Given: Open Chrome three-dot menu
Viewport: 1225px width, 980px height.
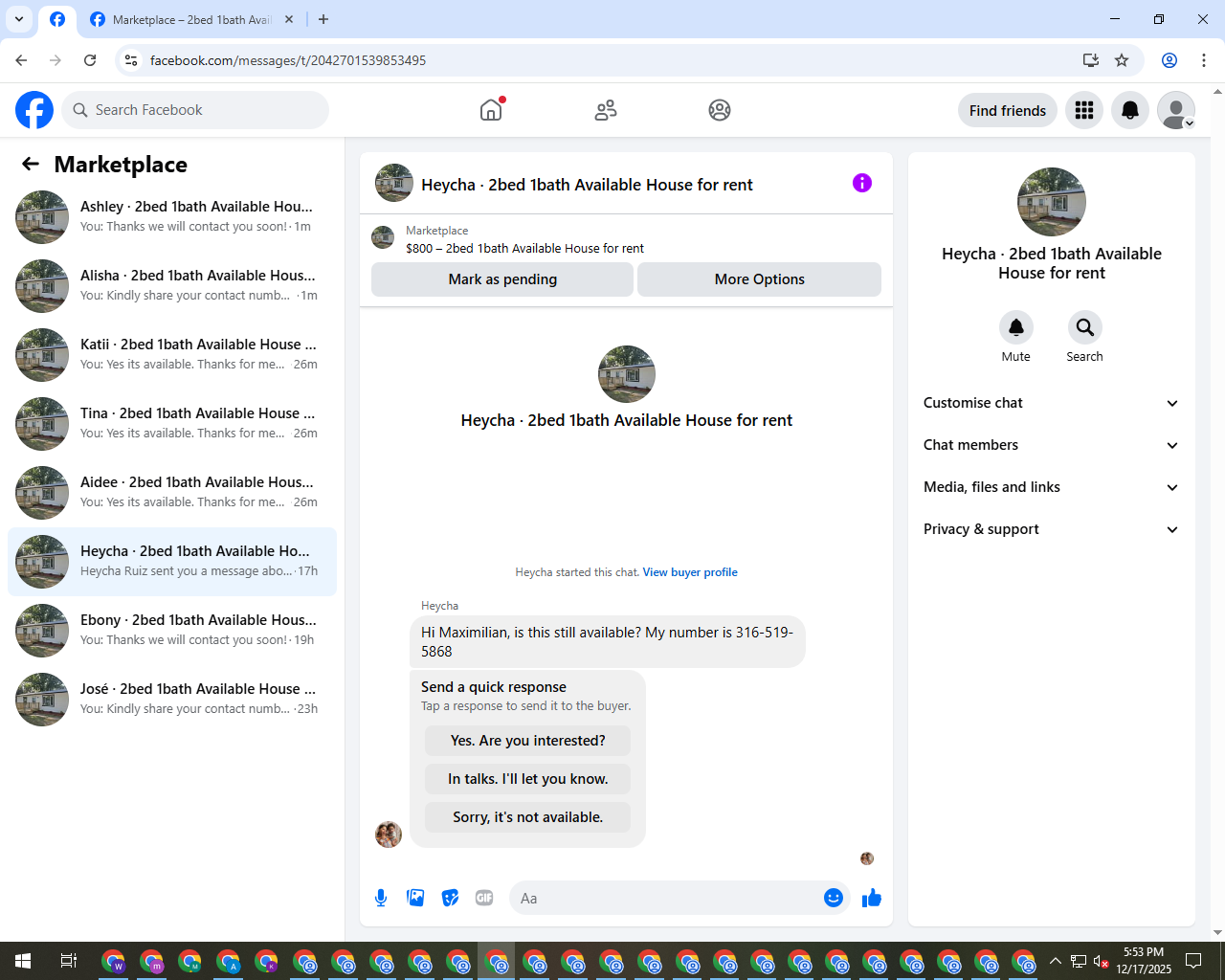Looking at the screenshot, I should (x=1204, y=60).
